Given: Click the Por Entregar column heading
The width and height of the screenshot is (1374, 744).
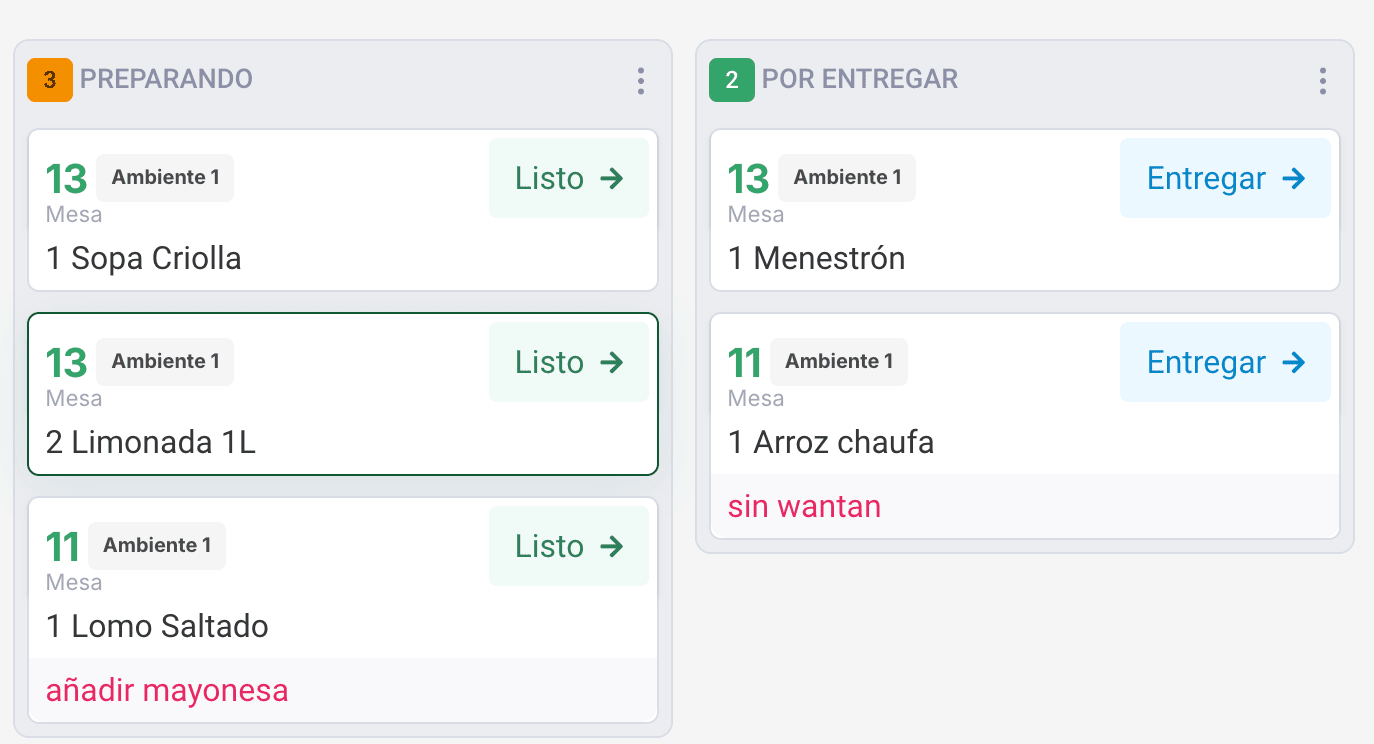Looking at the screenshot, I should 859,79.
